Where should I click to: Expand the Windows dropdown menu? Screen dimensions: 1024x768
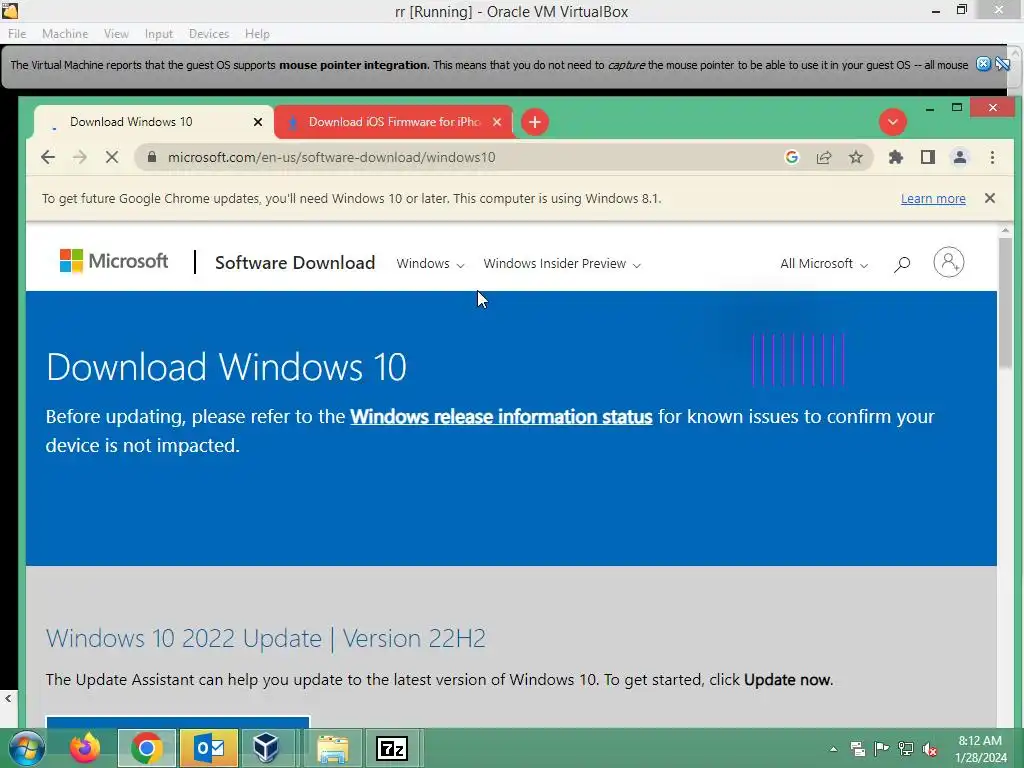point(430,264)
